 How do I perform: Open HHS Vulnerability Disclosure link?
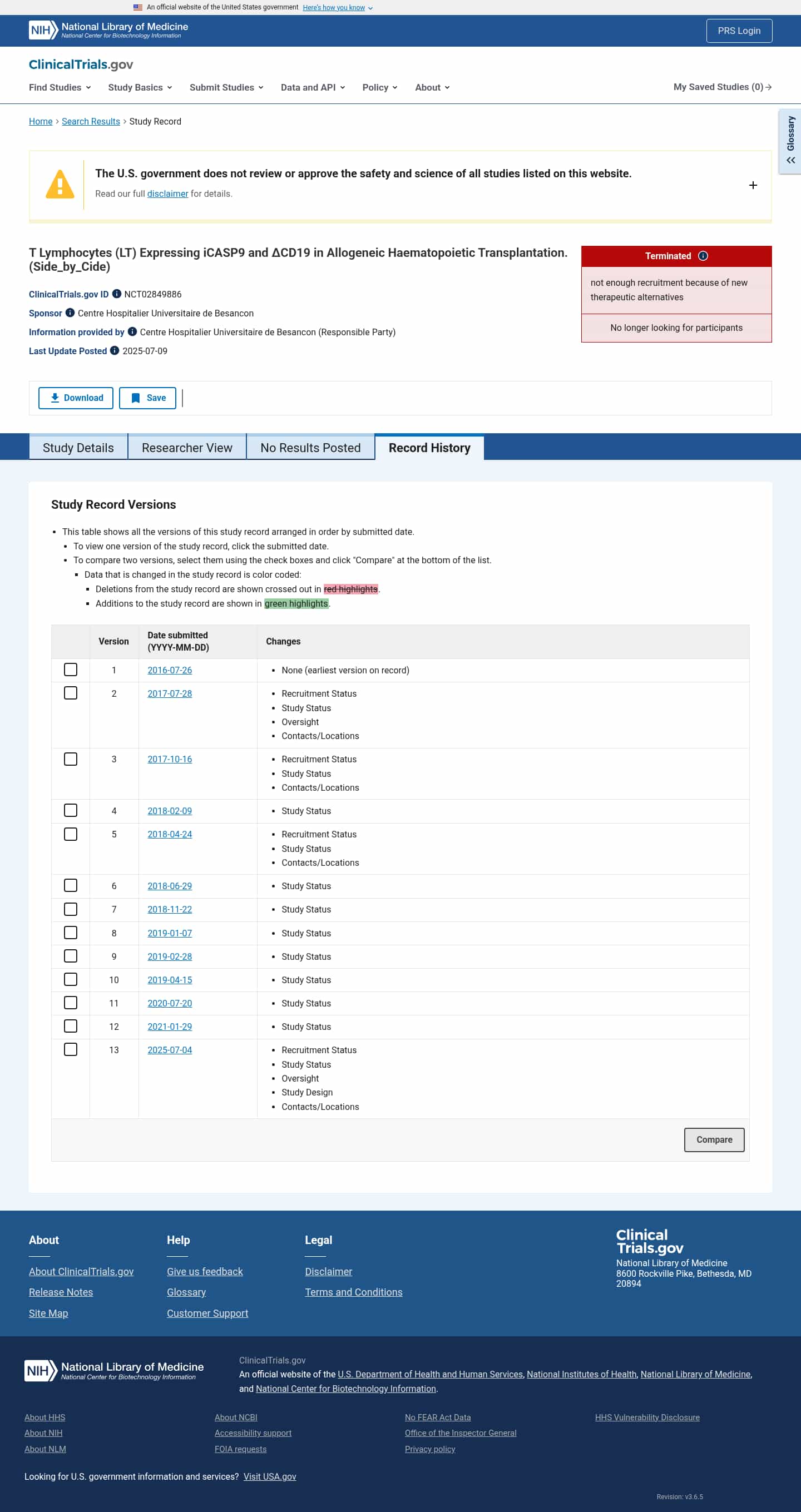point(647,1417)
